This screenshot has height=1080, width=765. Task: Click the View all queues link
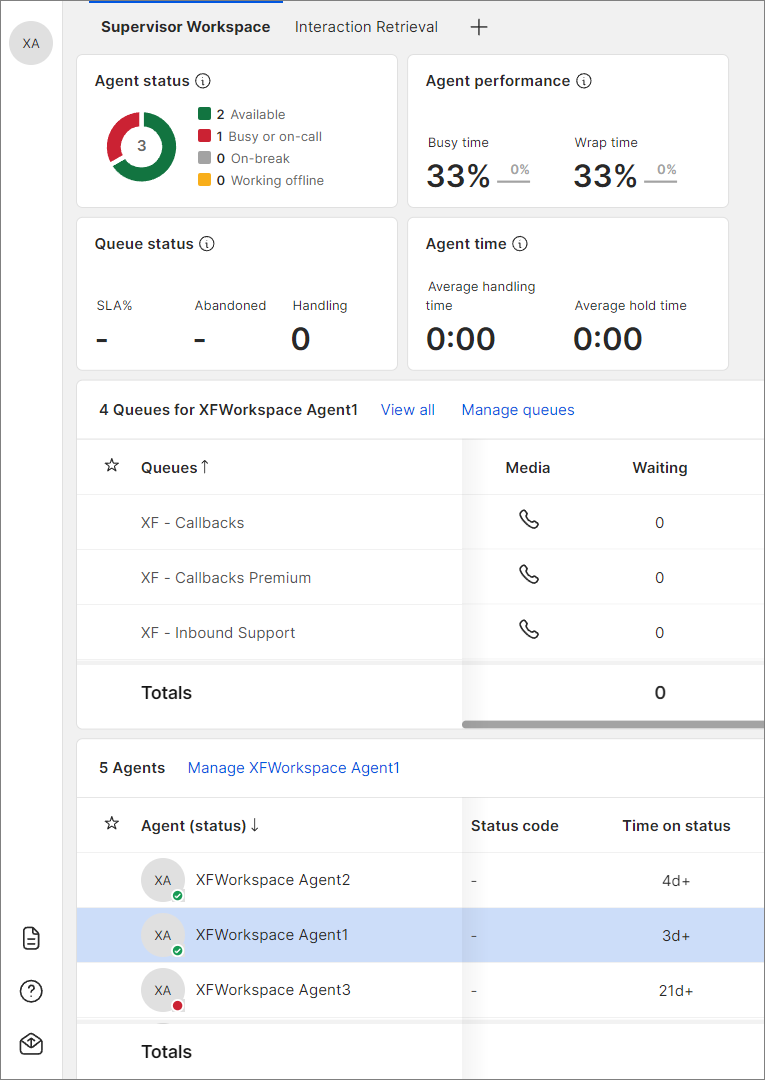[x=407, y=410]
